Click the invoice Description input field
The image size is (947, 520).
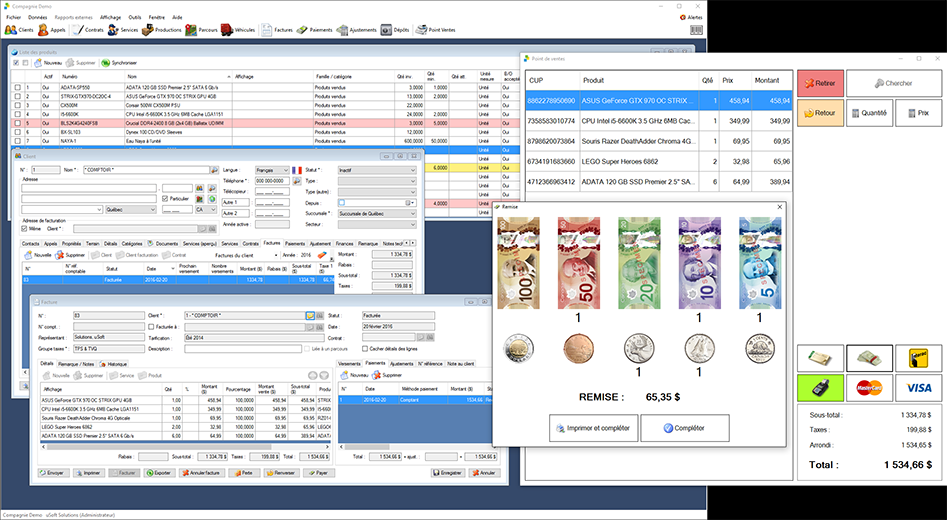click(x=243, y=349)
